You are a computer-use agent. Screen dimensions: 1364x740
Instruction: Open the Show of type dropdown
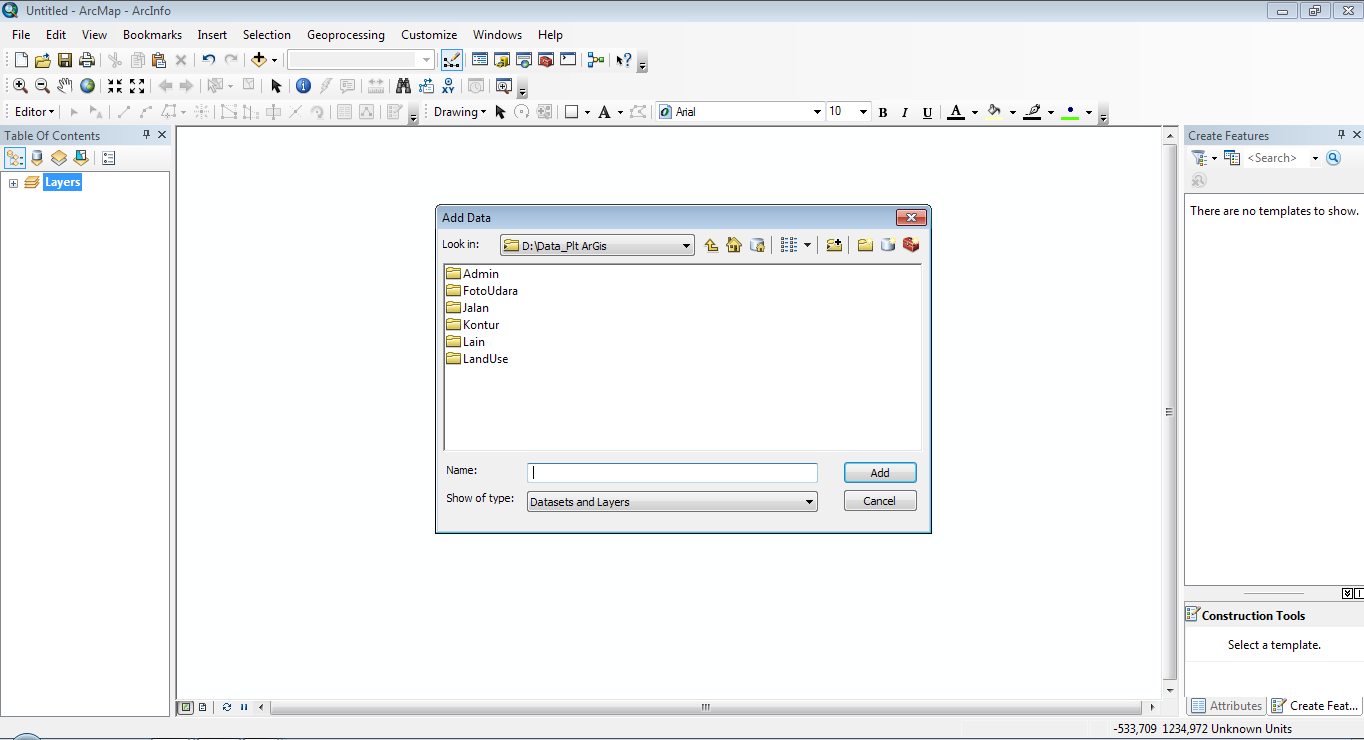pos(809,502)
